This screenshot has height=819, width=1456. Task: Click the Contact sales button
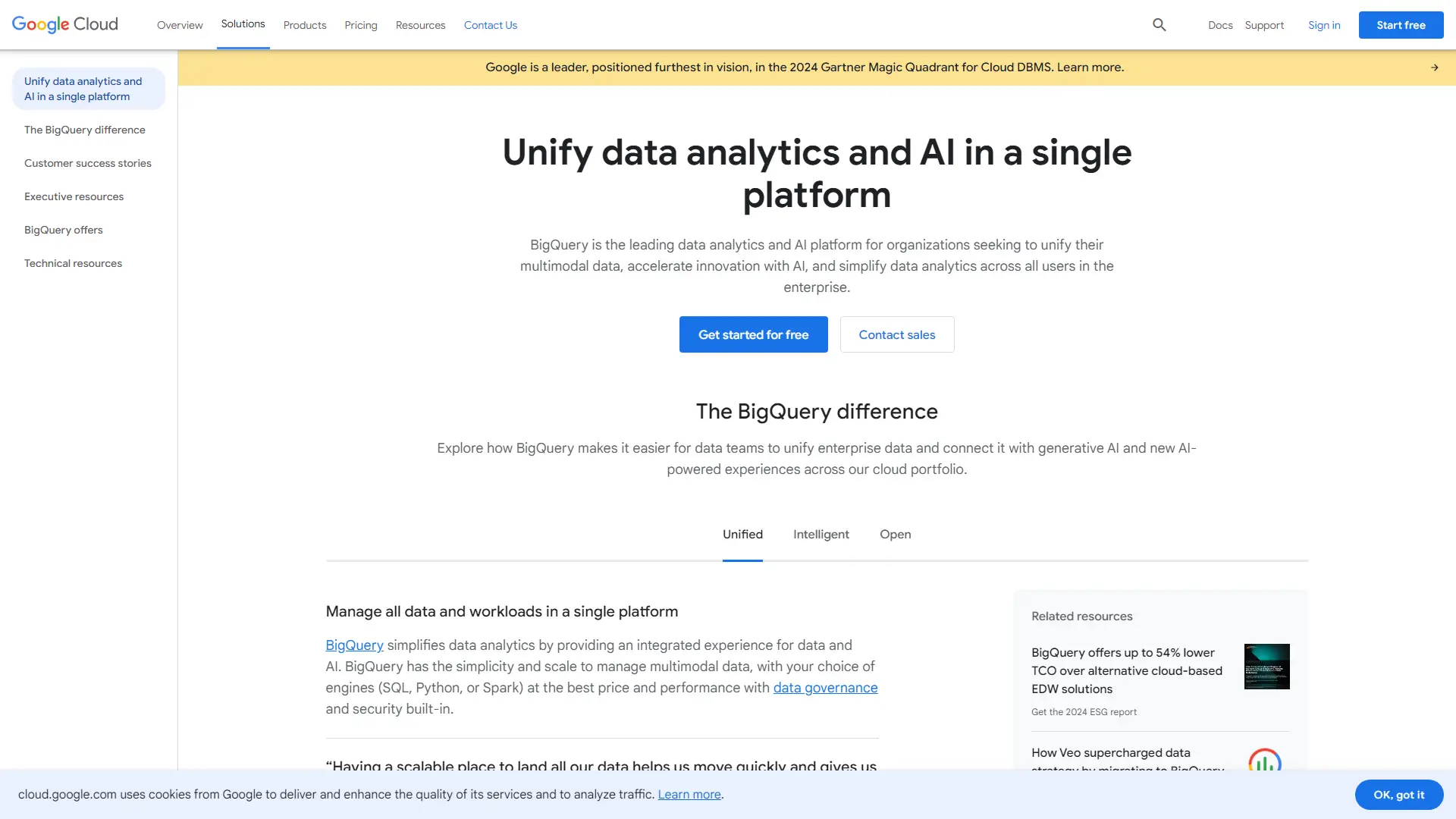(896, 334)
